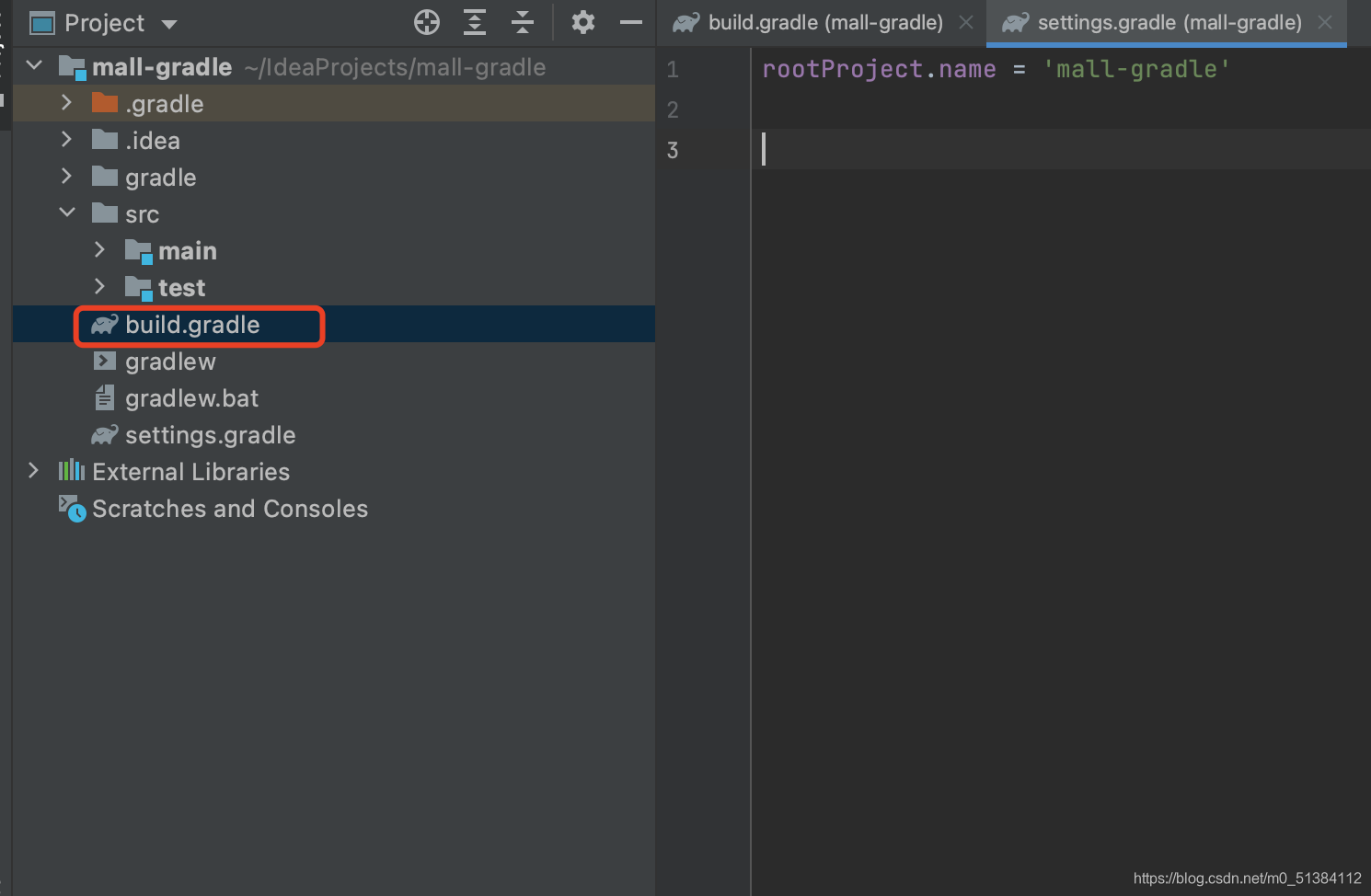Click the 'mall-gradle' string value in settings.gradle
This screenshot has width=1371, height=896.
click(1137, 68)
